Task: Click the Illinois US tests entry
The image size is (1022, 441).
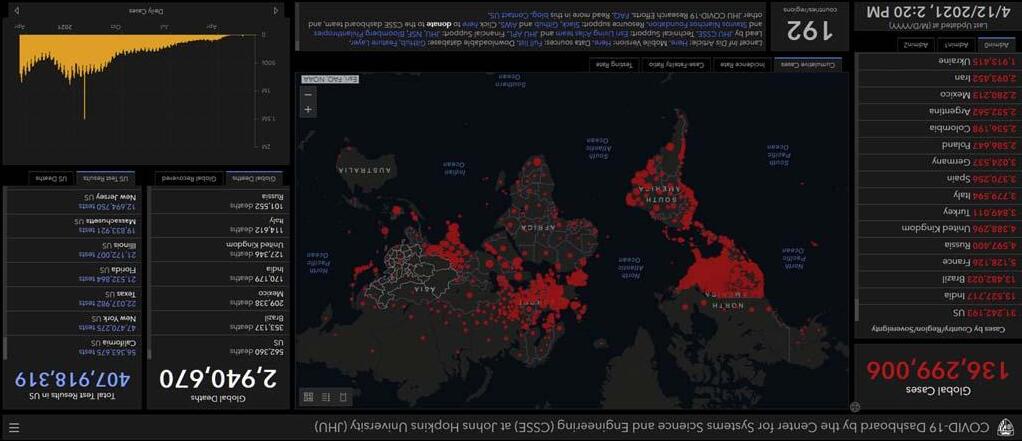Action: (73, 248)
